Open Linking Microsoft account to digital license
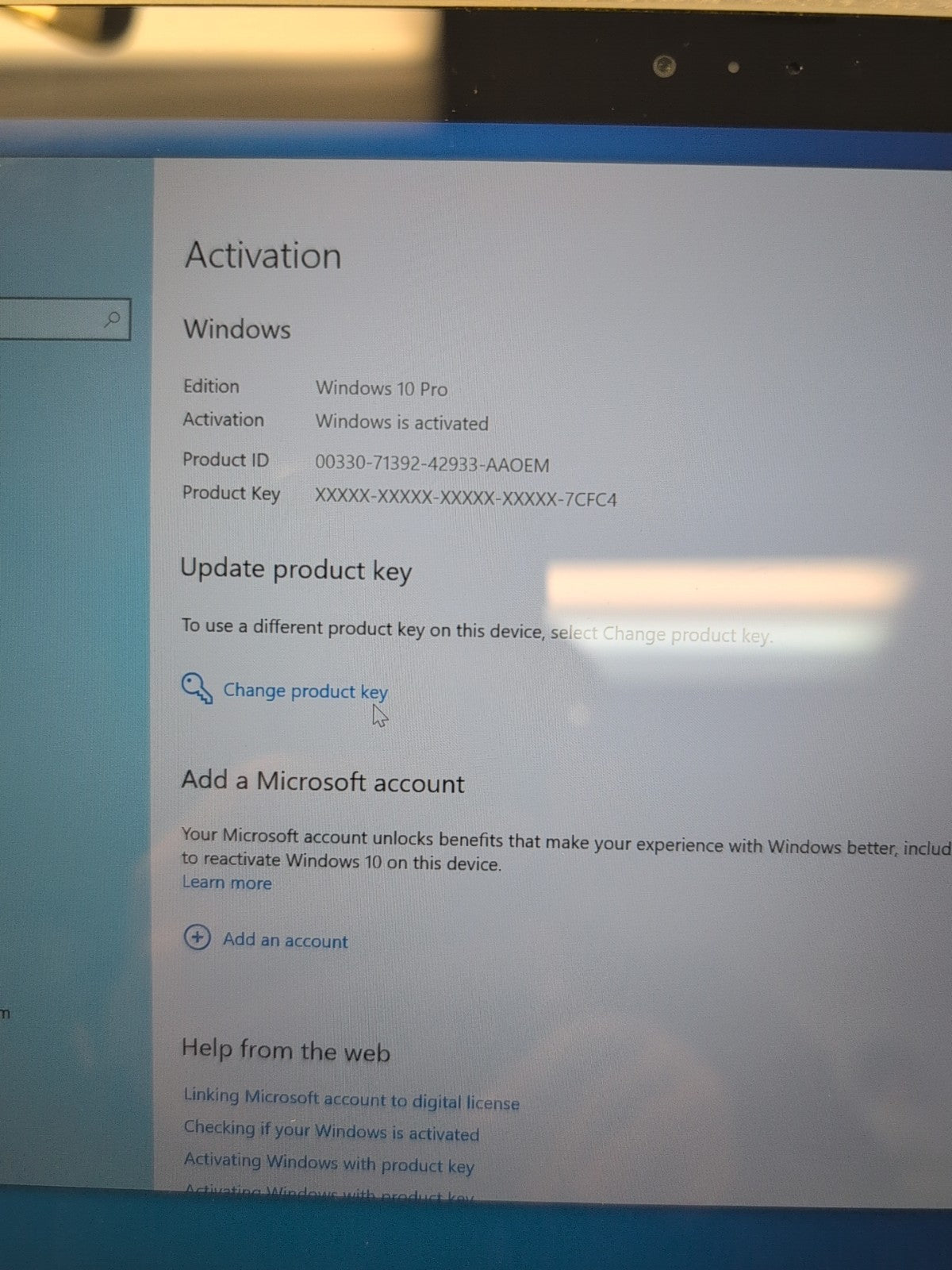The width and height of the screenshot is (952, 1270). (351, 1099)
